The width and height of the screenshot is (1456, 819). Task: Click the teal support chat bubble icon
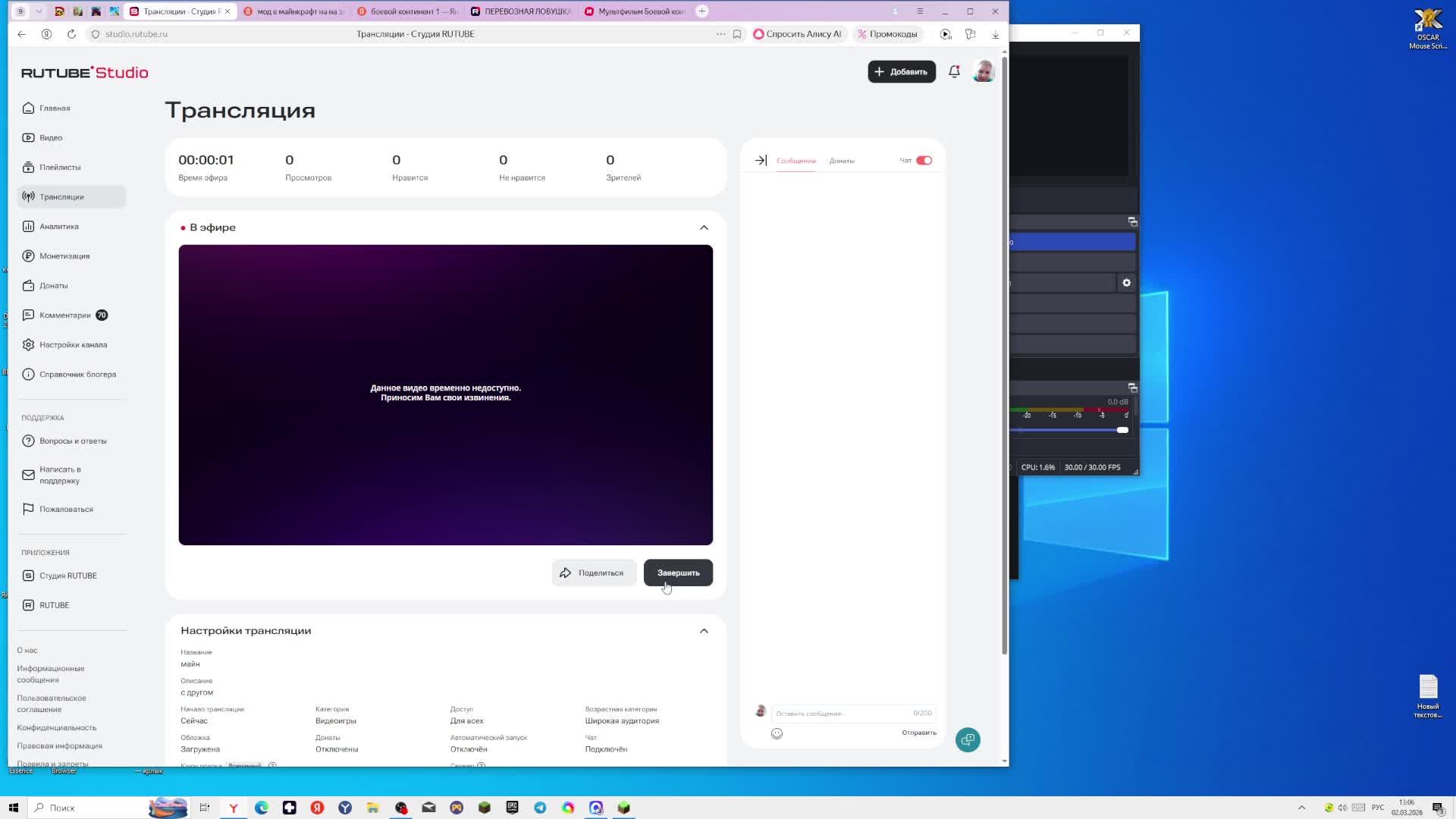point(968,739)
